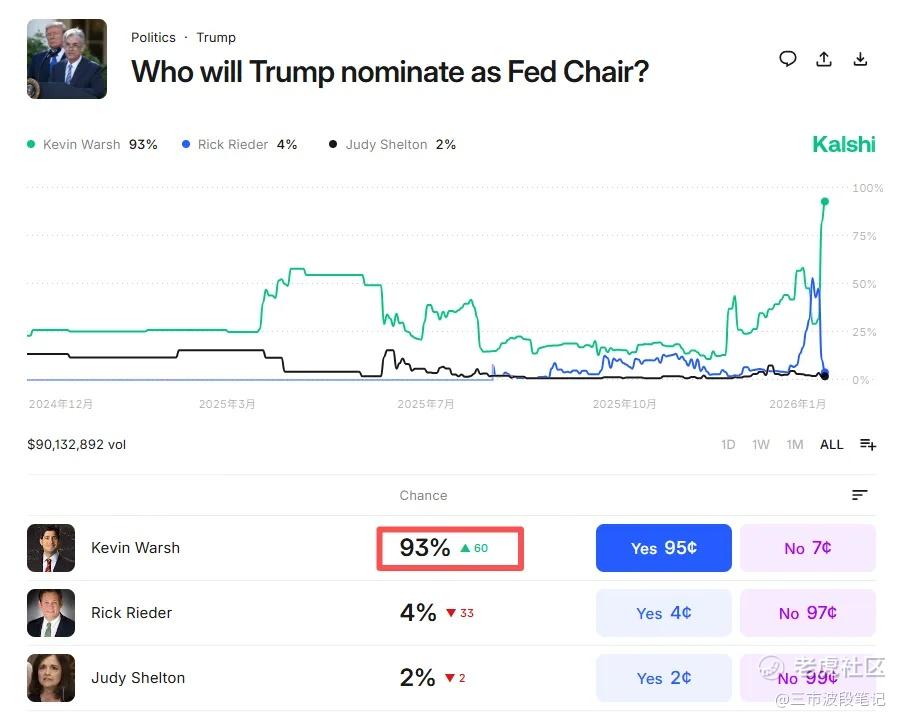This screenshot has width=903, height=720.
Task: Click the sort filter icon near Chance
Action: tap(859, 495)
